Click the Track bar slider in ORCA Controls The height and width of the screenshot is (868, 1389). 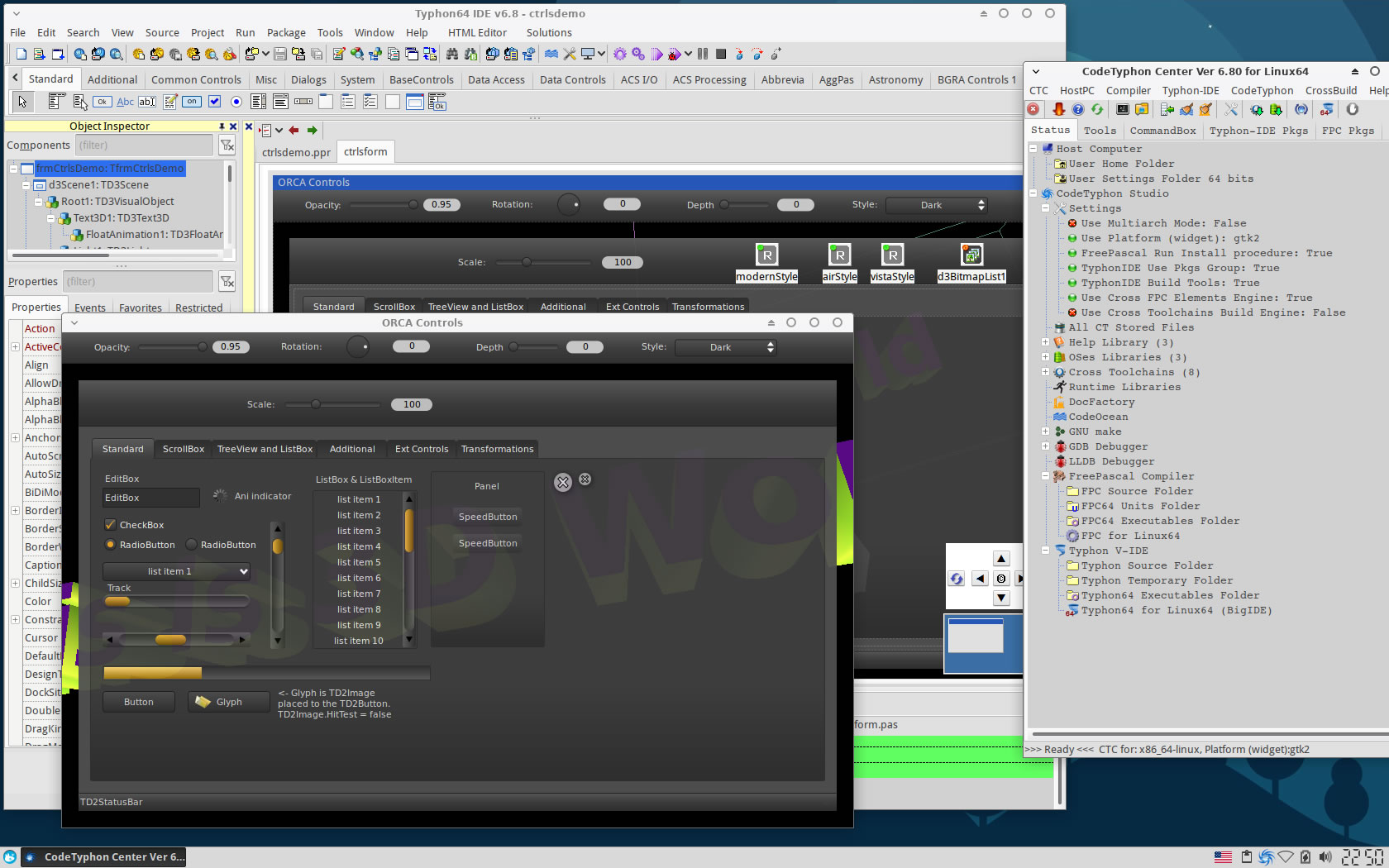coord(176,601)
